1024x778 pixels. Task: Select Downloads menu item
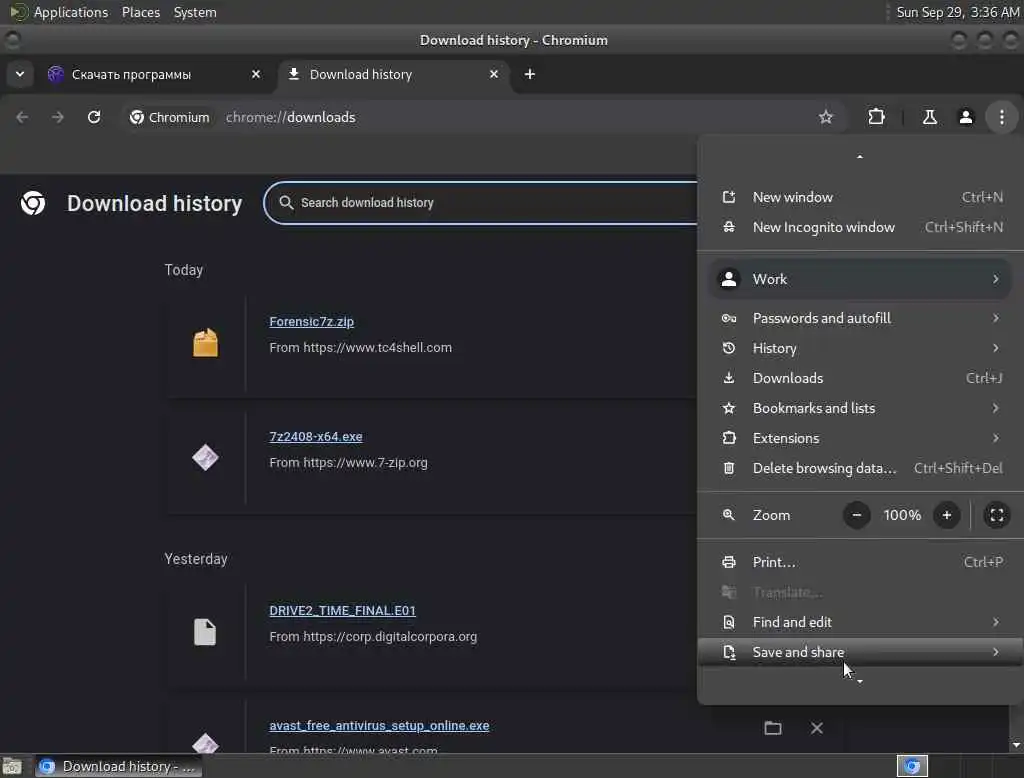click(861, 378)
